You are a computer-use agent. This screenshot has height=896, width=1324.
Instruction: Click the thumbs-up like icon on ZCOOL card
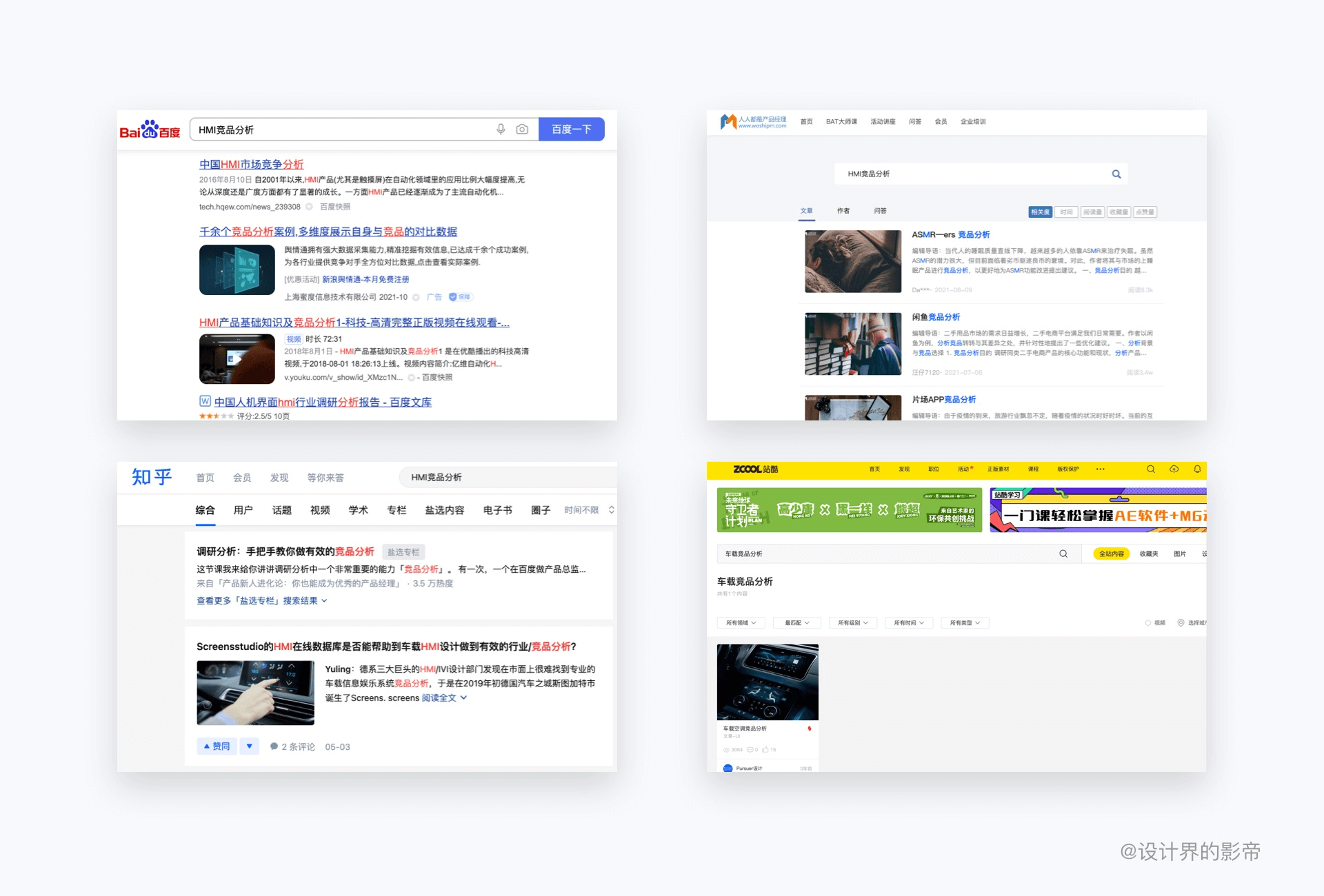click(x=765, y=750)
